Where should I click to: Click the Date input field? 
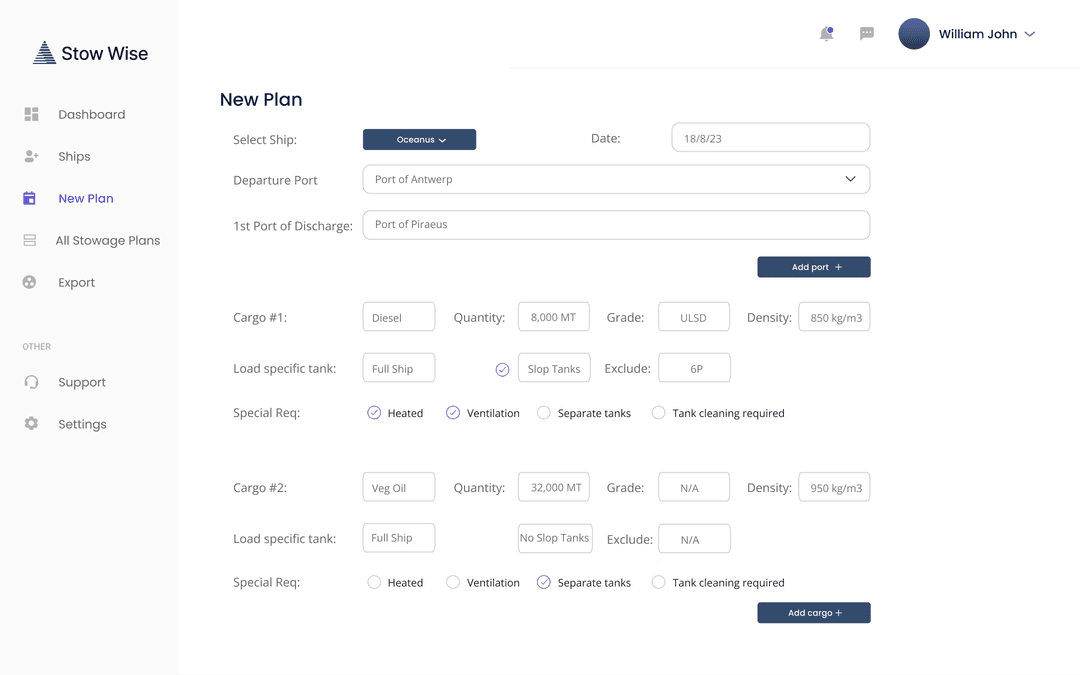[x=770, y=137]
